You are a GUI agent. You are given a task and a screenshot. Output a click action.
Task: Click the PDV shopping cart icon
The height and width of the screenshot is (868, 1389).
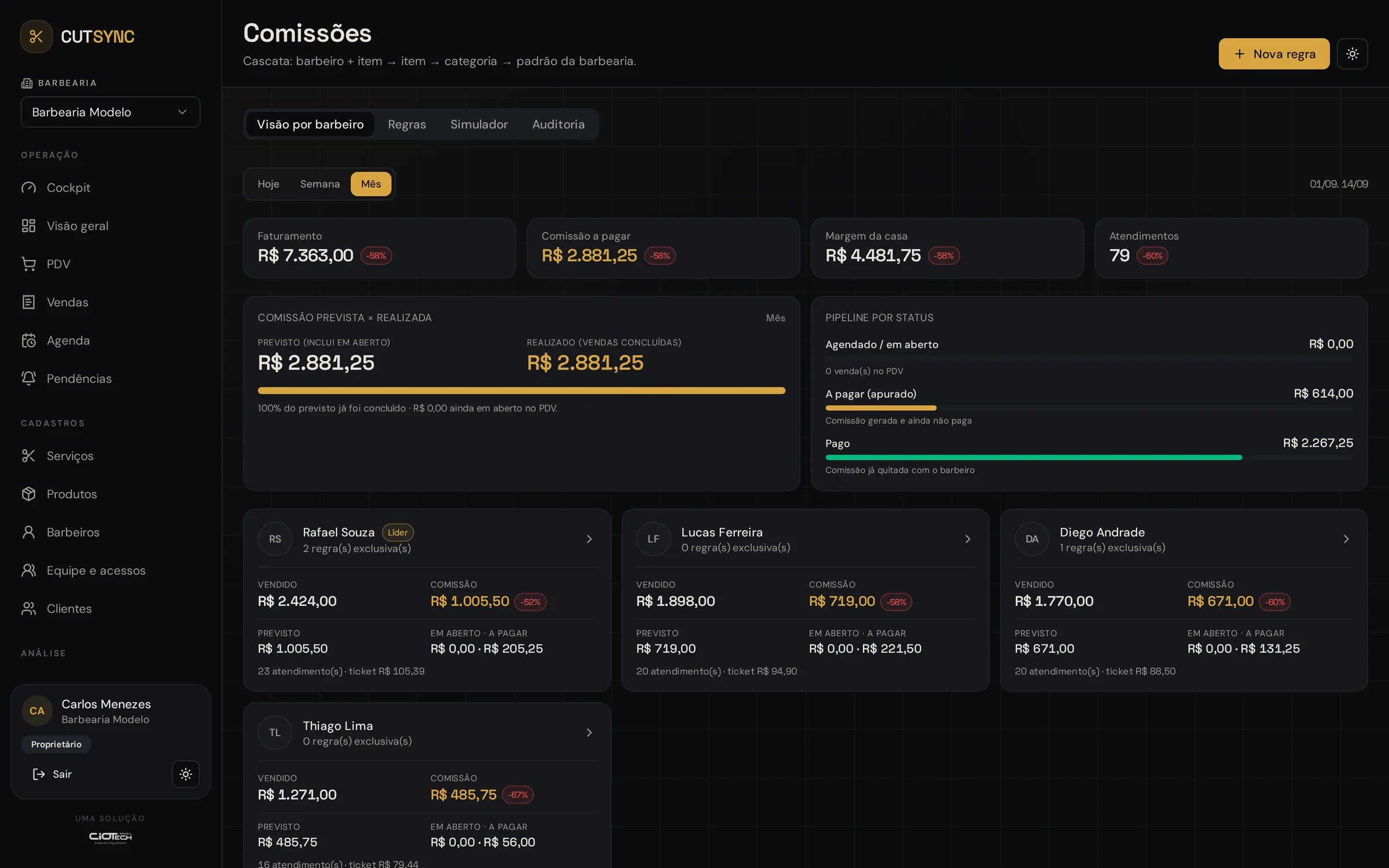(28, 264)
